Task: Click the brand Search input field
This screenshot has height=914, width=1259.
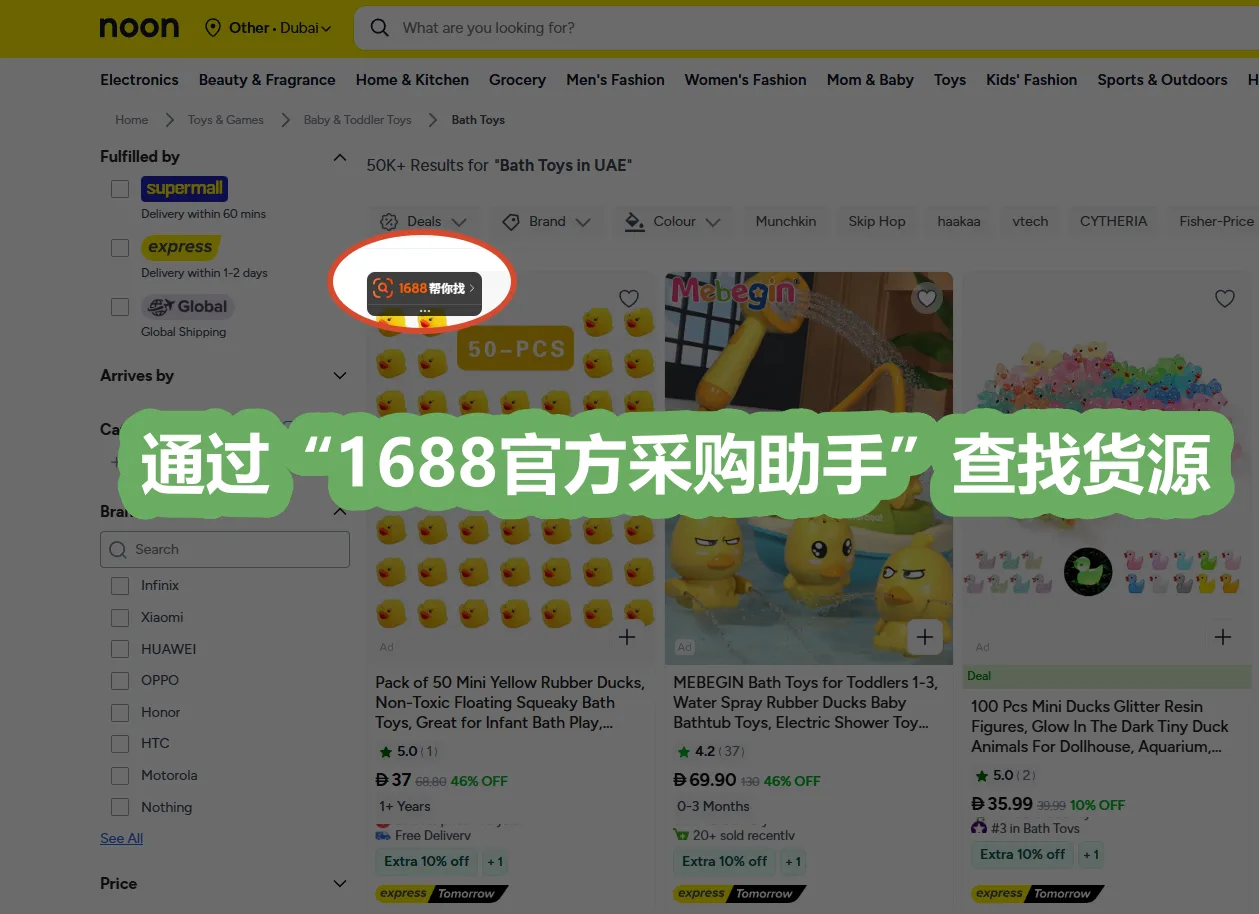Action: click(x=225, y=549)
